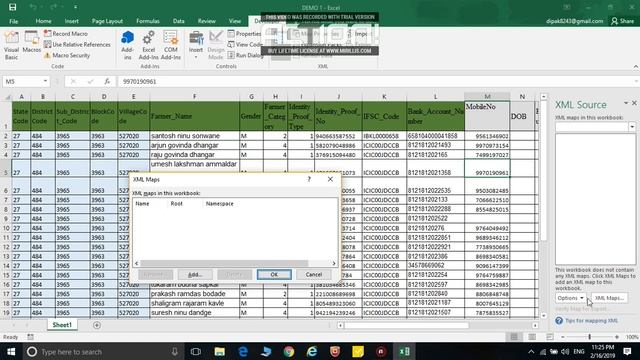The image size is (640, 360).
Task: Select the Farmer_Name header cell
Action: click(x=194, y=116)
